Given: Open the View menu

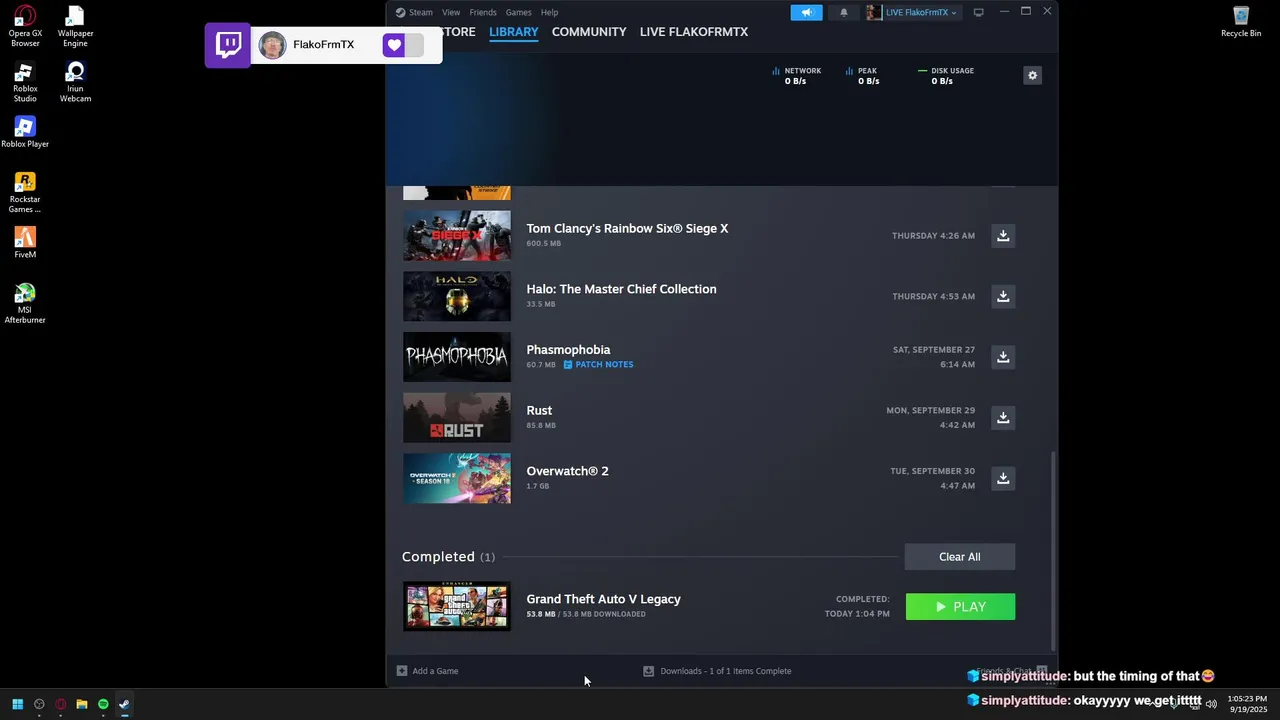Looking at the screenshot, I should pyautogui.click(x=451, y=12).
